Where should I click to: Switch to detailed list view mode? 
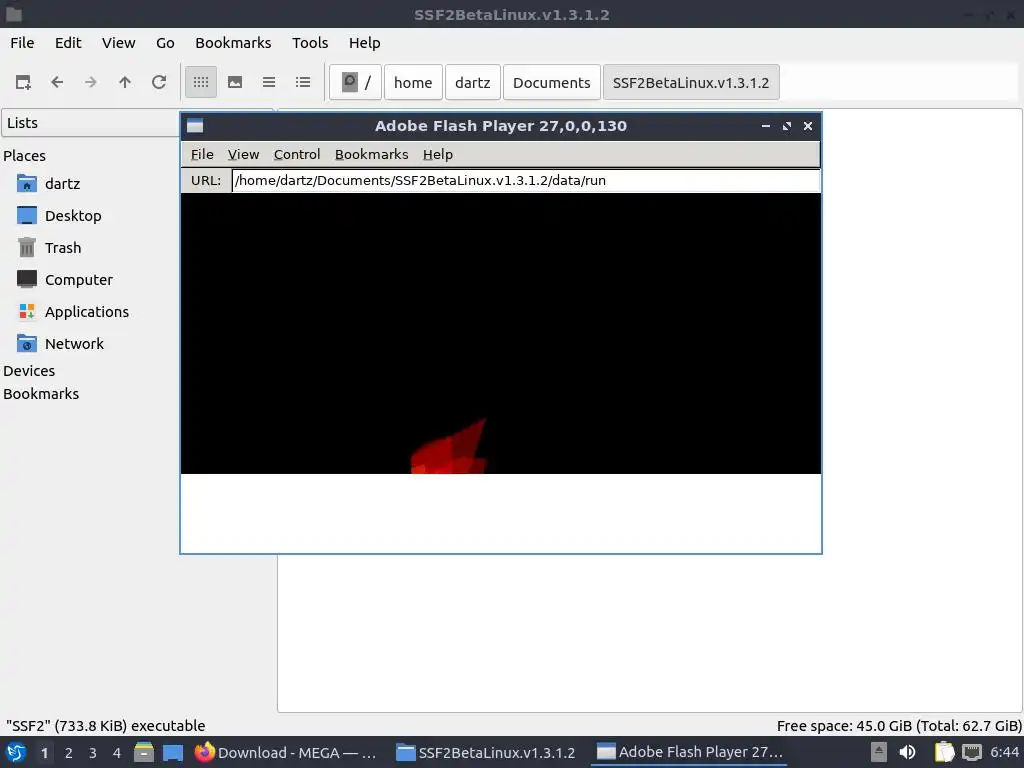(303, 82)
